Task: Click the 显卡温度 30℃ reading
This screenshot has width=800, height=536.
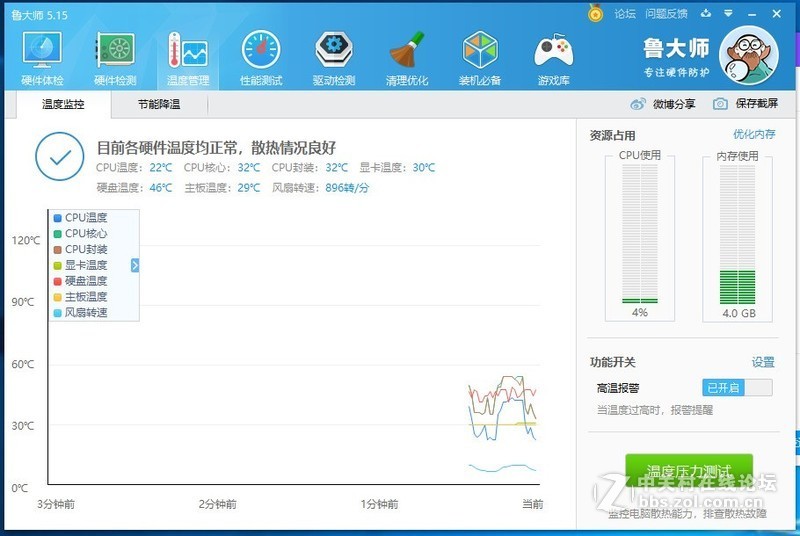Action: coord(397,167)
